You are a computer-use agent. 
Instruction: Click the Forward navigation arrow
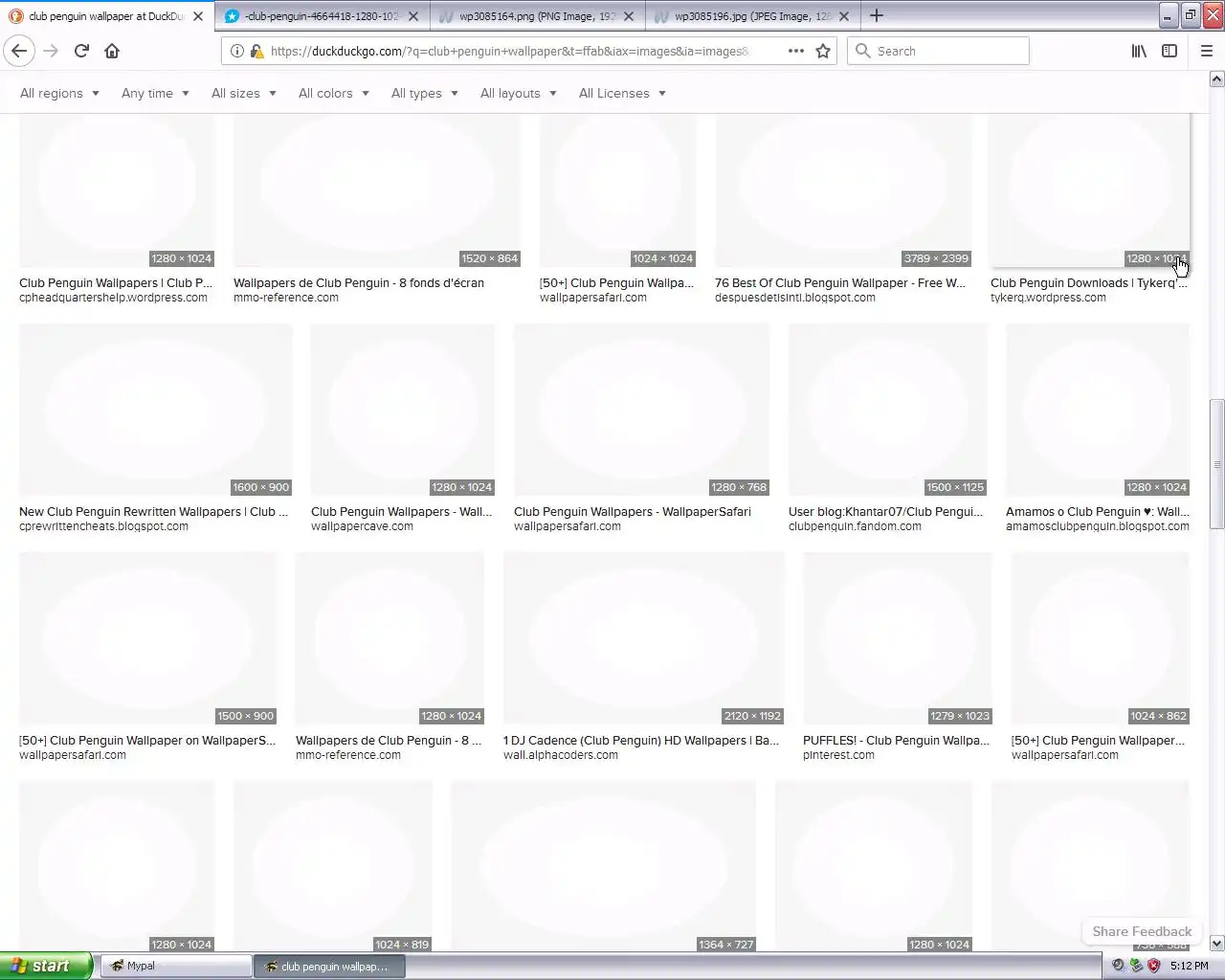tap(51, 51)
